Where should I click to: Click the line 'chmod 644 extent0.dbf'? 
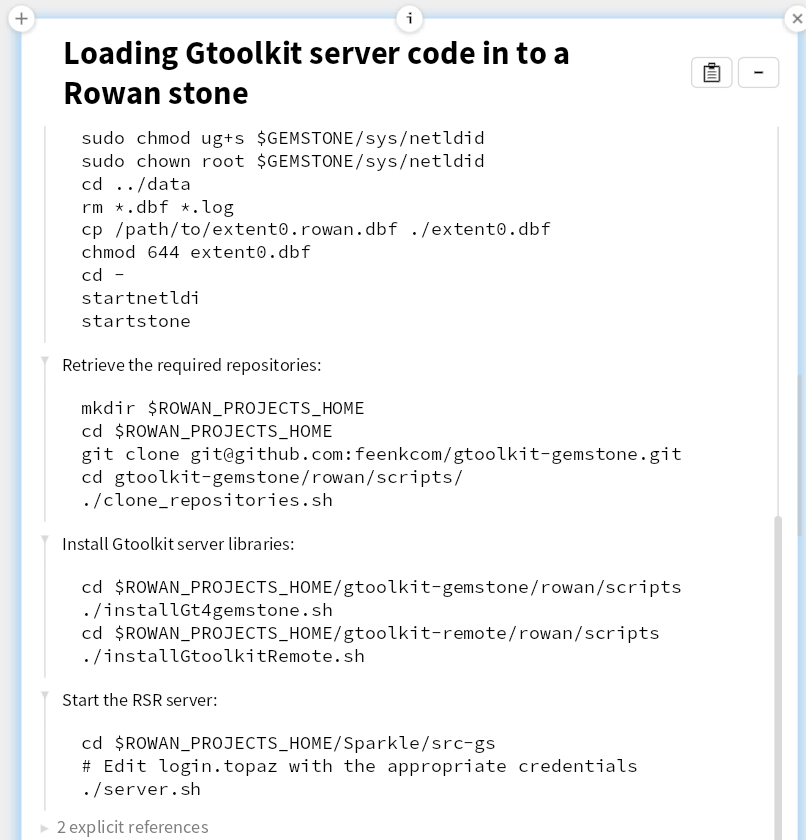(x=196, y=252)
